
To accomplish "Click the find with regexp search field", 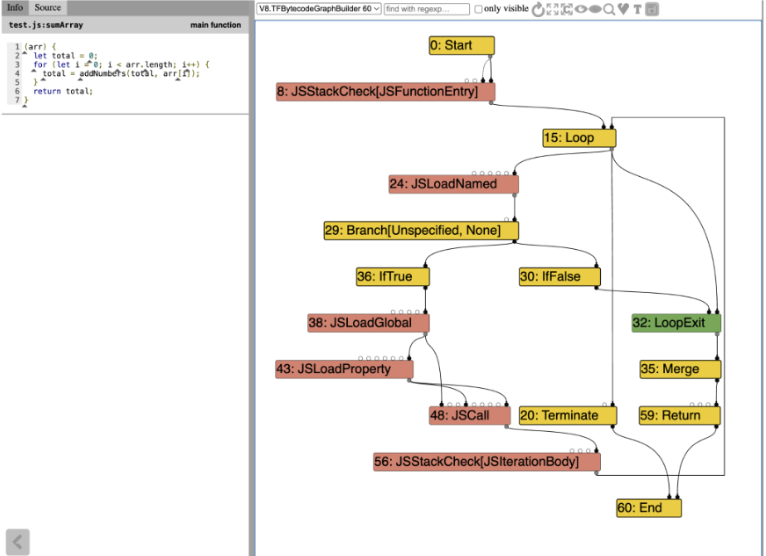I will [x=426, y=9].
